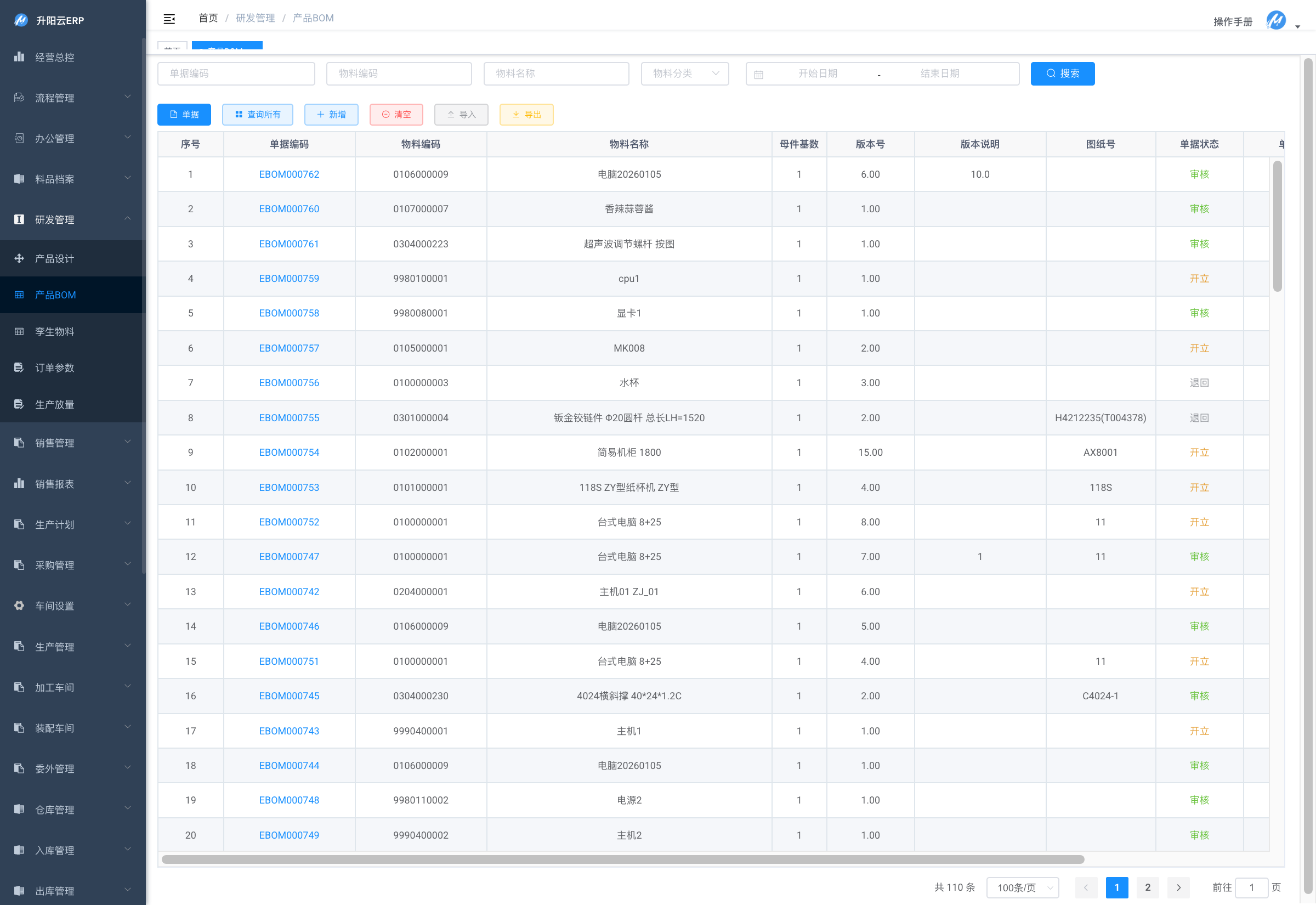
Task: Open the 物料分类 dropdown
Action: pos(684,73)
